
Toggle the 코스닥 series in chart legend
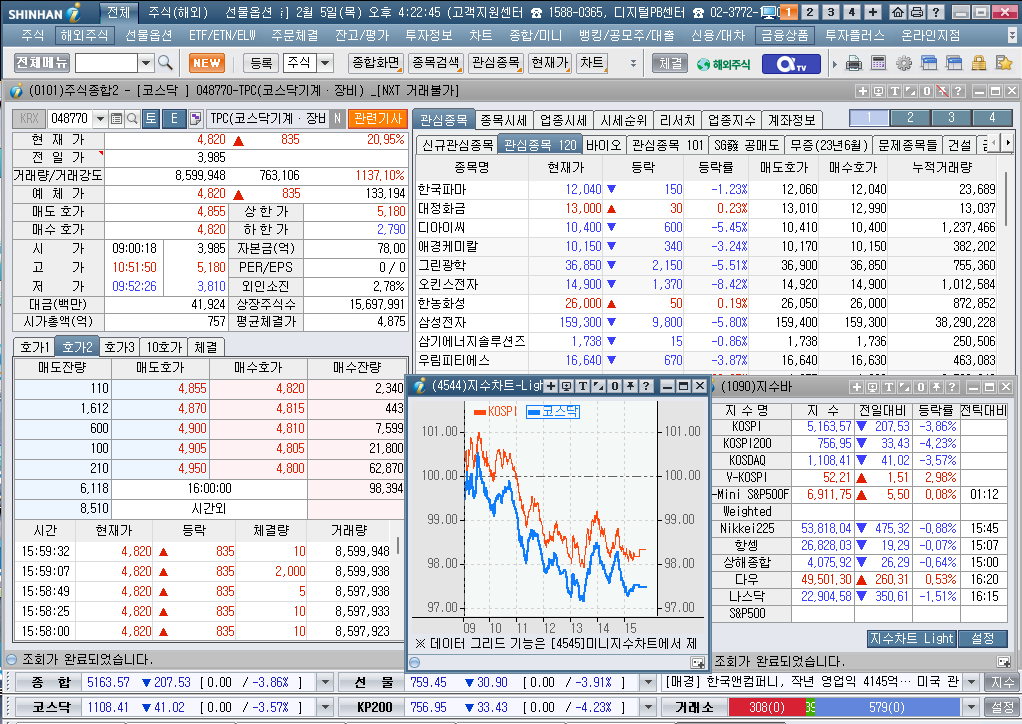point(553,411)
